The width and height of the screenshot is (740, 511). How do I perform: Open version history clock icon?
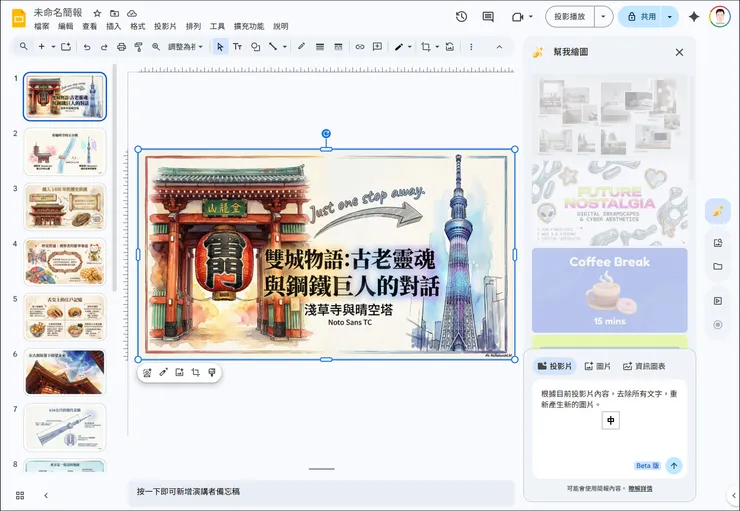pyautogui.click(x=462, y=17)
